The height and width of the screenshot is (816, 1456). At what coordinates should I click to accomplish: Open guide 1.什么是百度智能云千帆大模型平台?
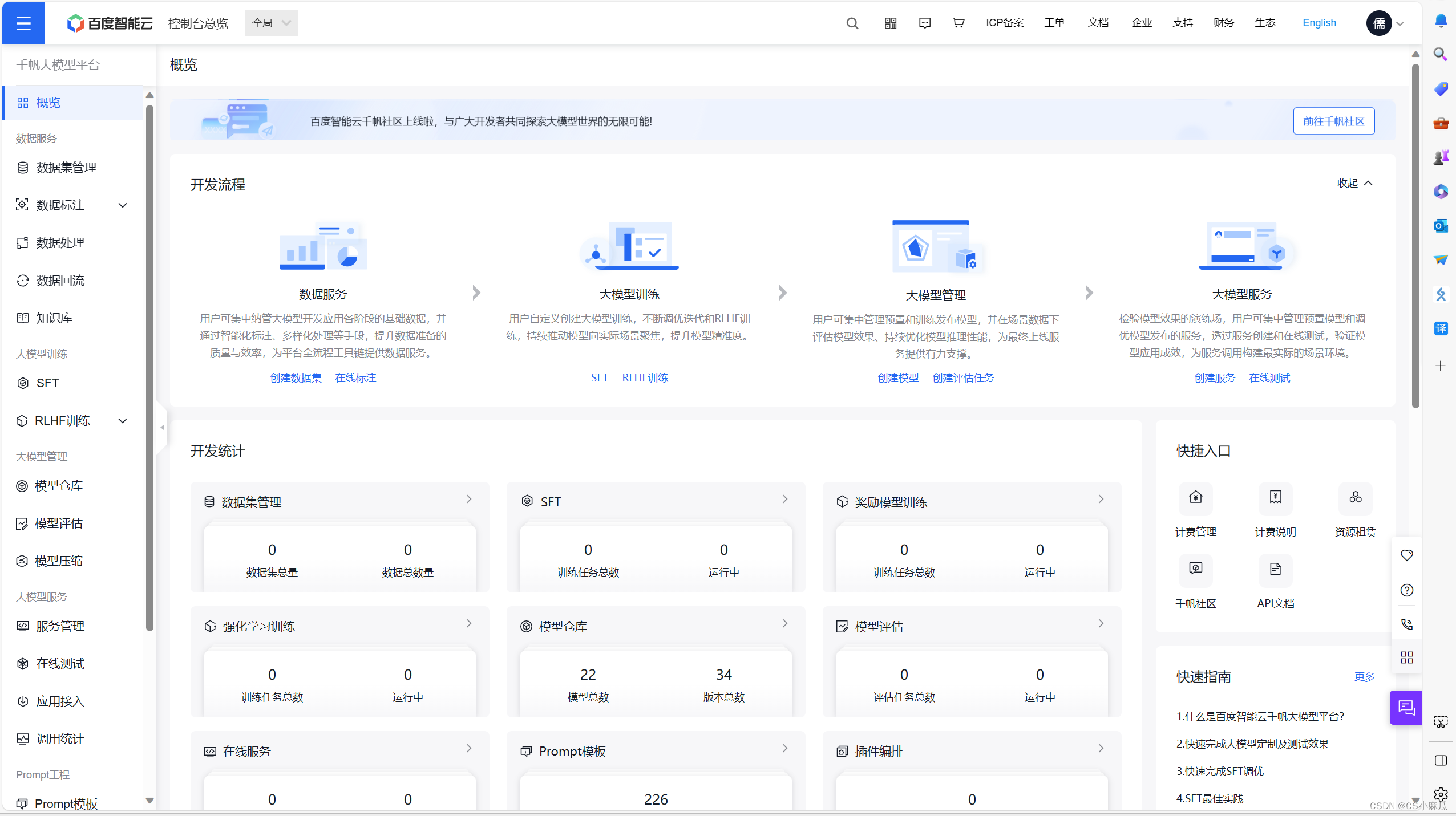pos(1260,716)
